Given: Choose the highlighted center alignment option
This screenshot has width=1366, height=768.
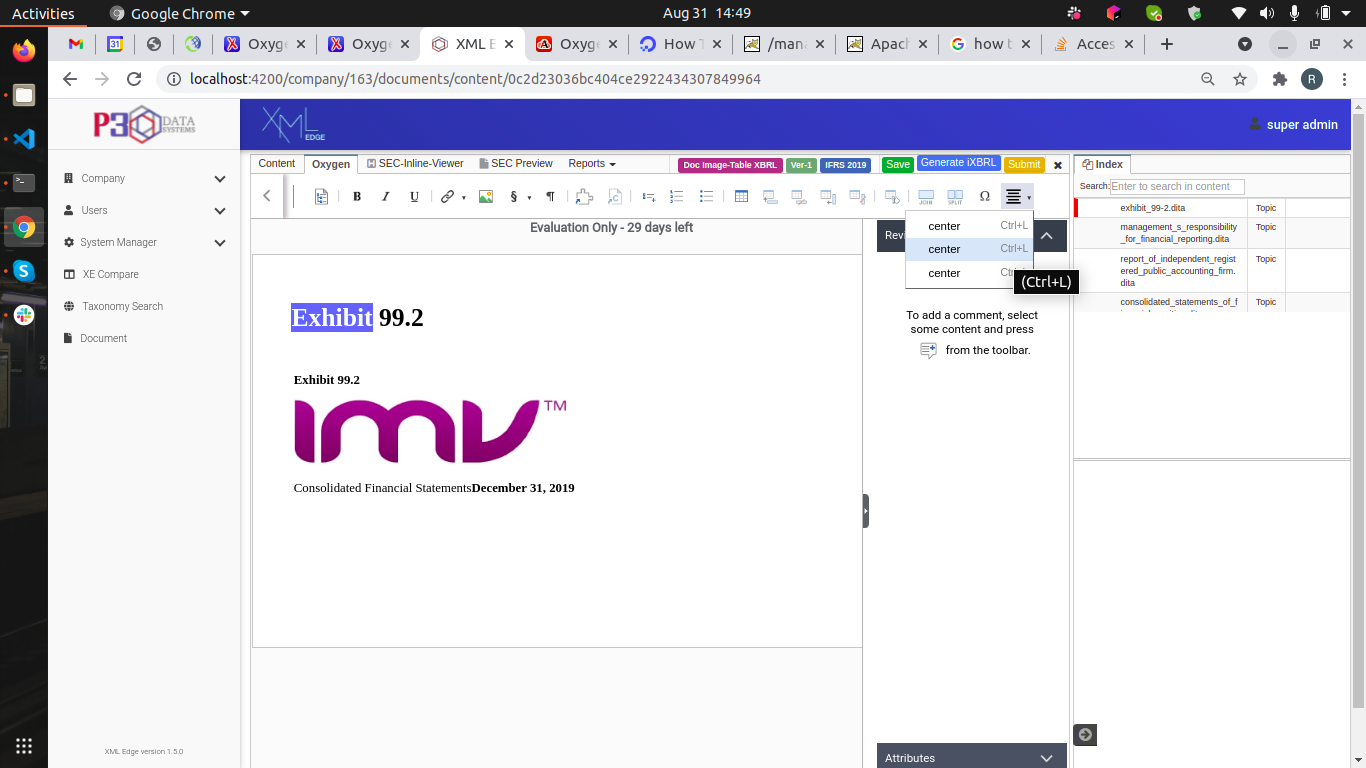Looking at the screenshot, I should (969, 249).
